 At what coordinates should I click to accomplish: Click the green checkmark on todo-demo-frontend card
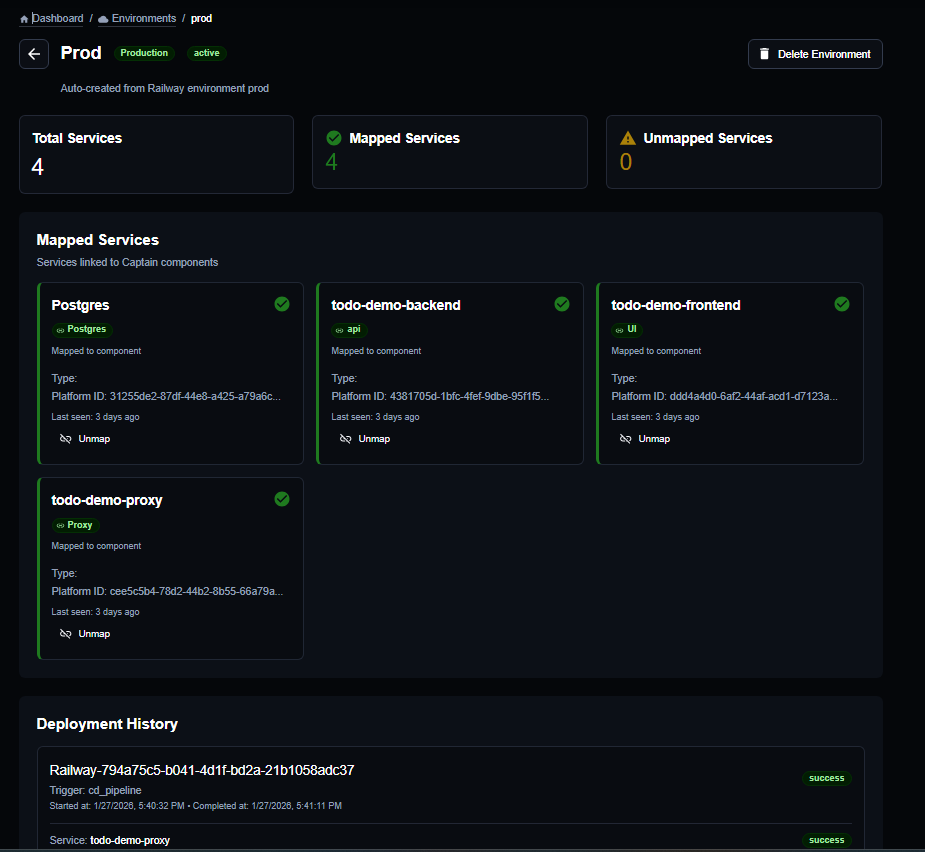pyautogui.click(x=842, y=304)
